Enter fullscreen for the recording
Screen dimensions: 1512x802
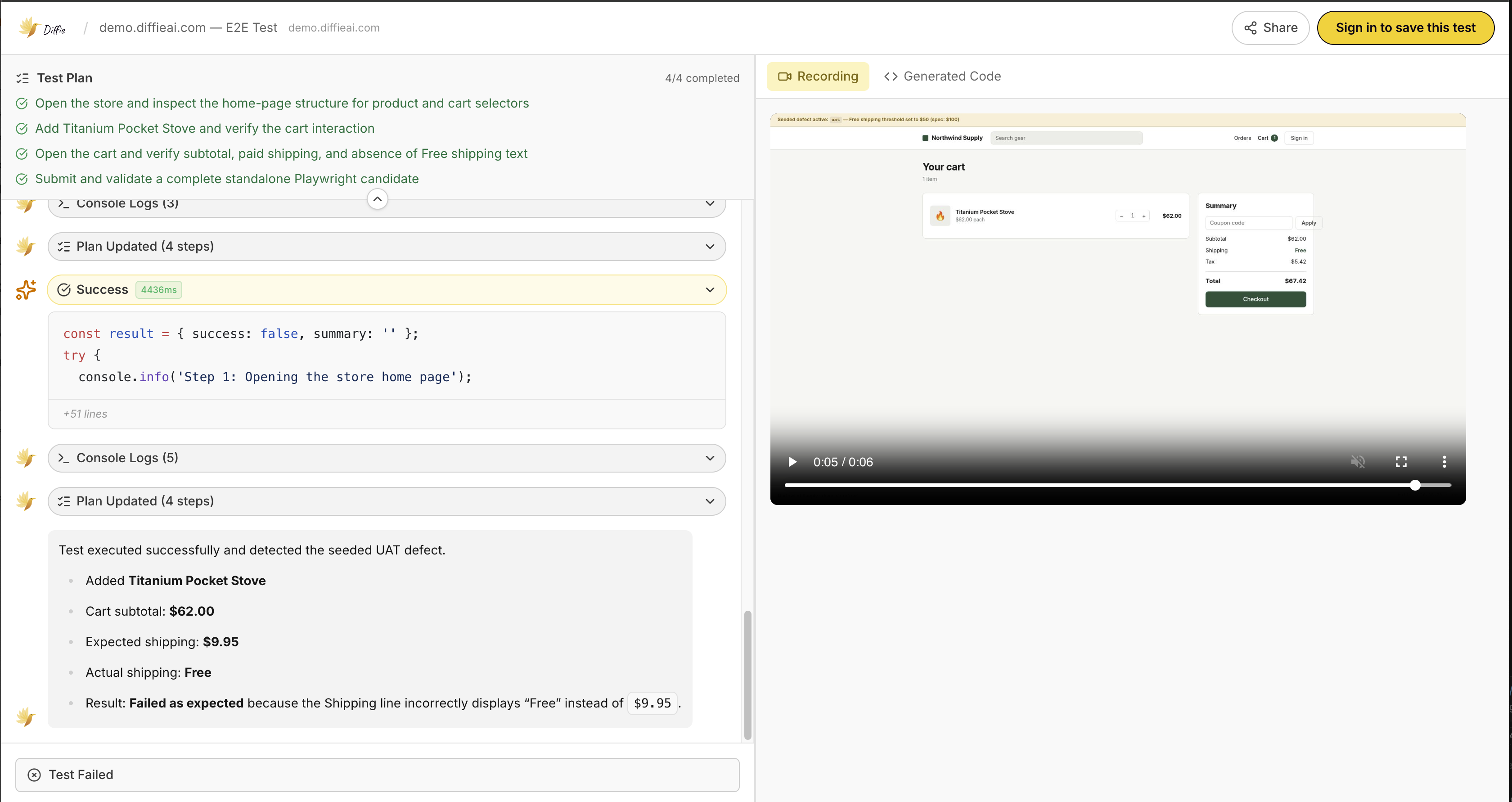coord(1401,462)
